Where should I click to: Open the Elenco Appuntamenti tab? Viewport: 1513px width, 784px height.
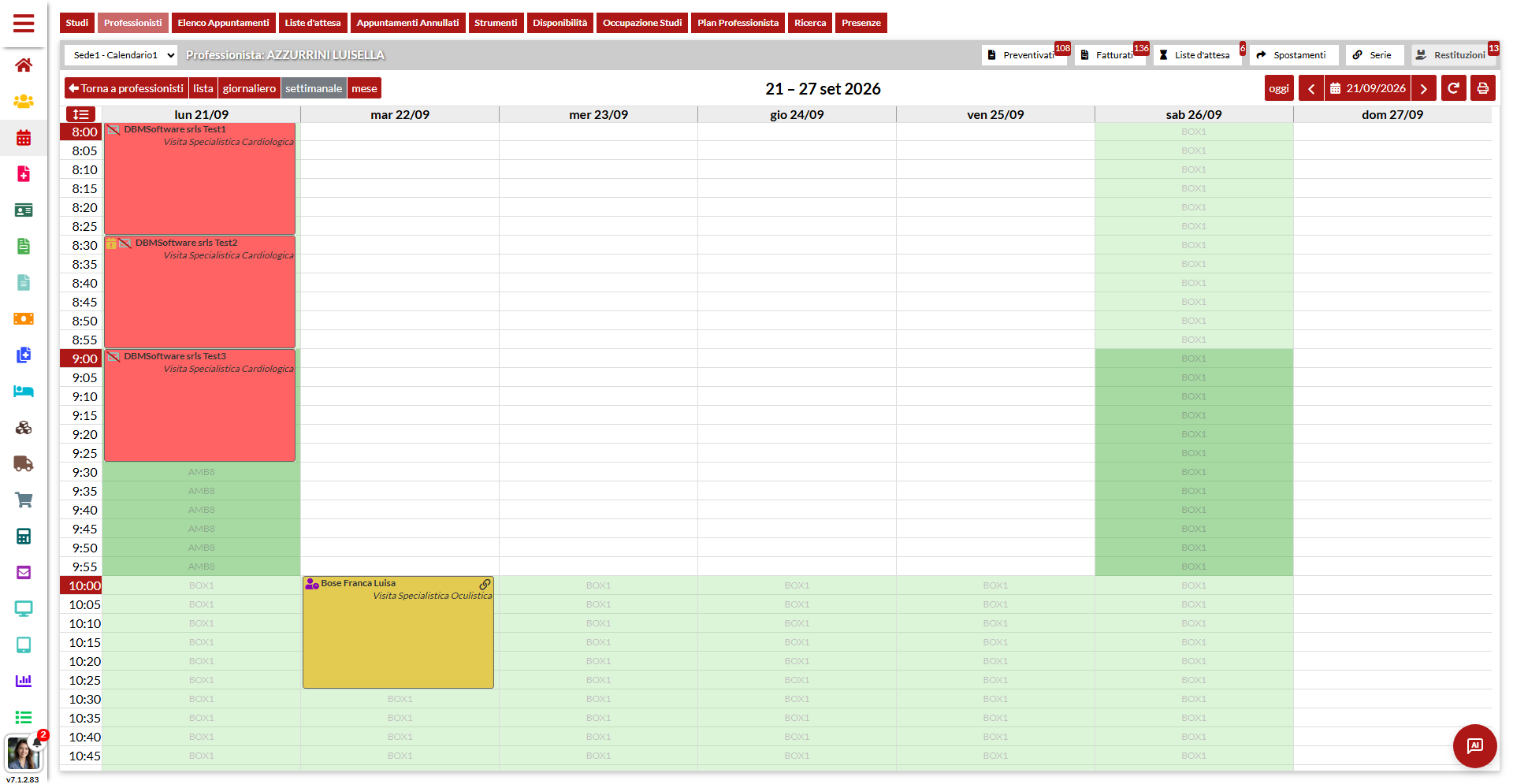click(x=223, y=23)
